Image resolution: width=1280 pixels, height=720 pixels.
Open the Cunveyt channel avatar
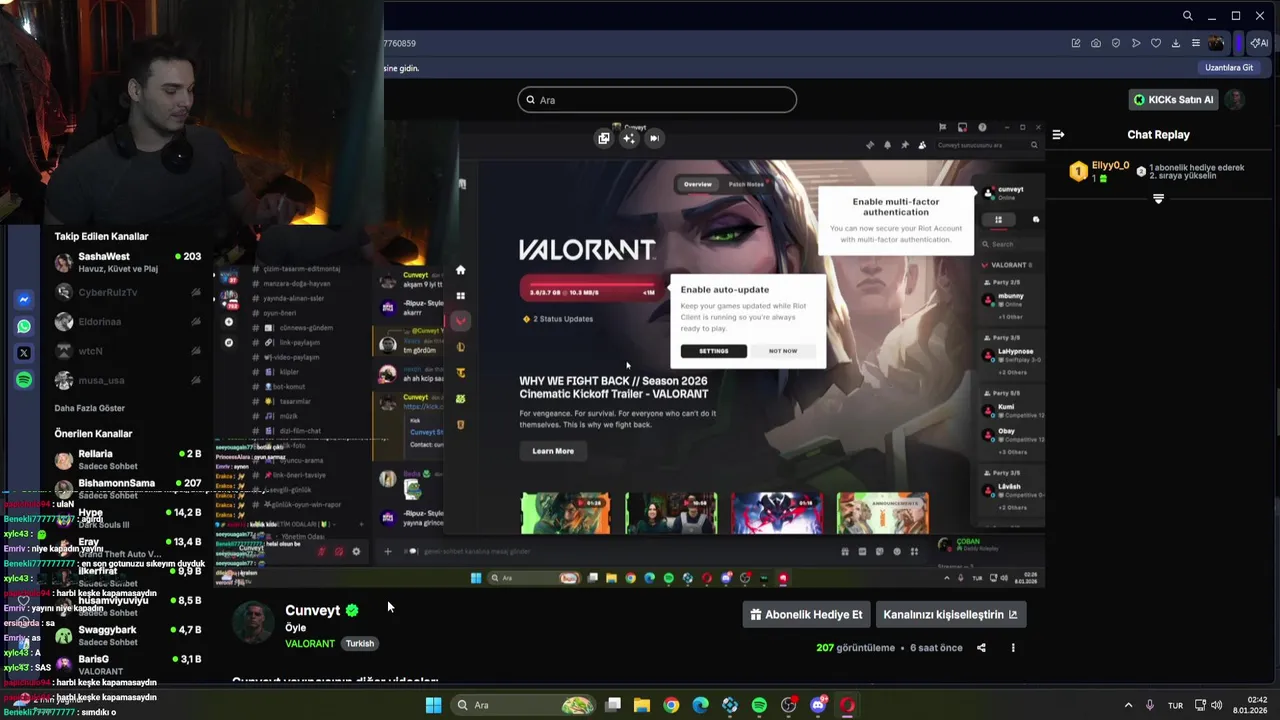pos(253,622)
